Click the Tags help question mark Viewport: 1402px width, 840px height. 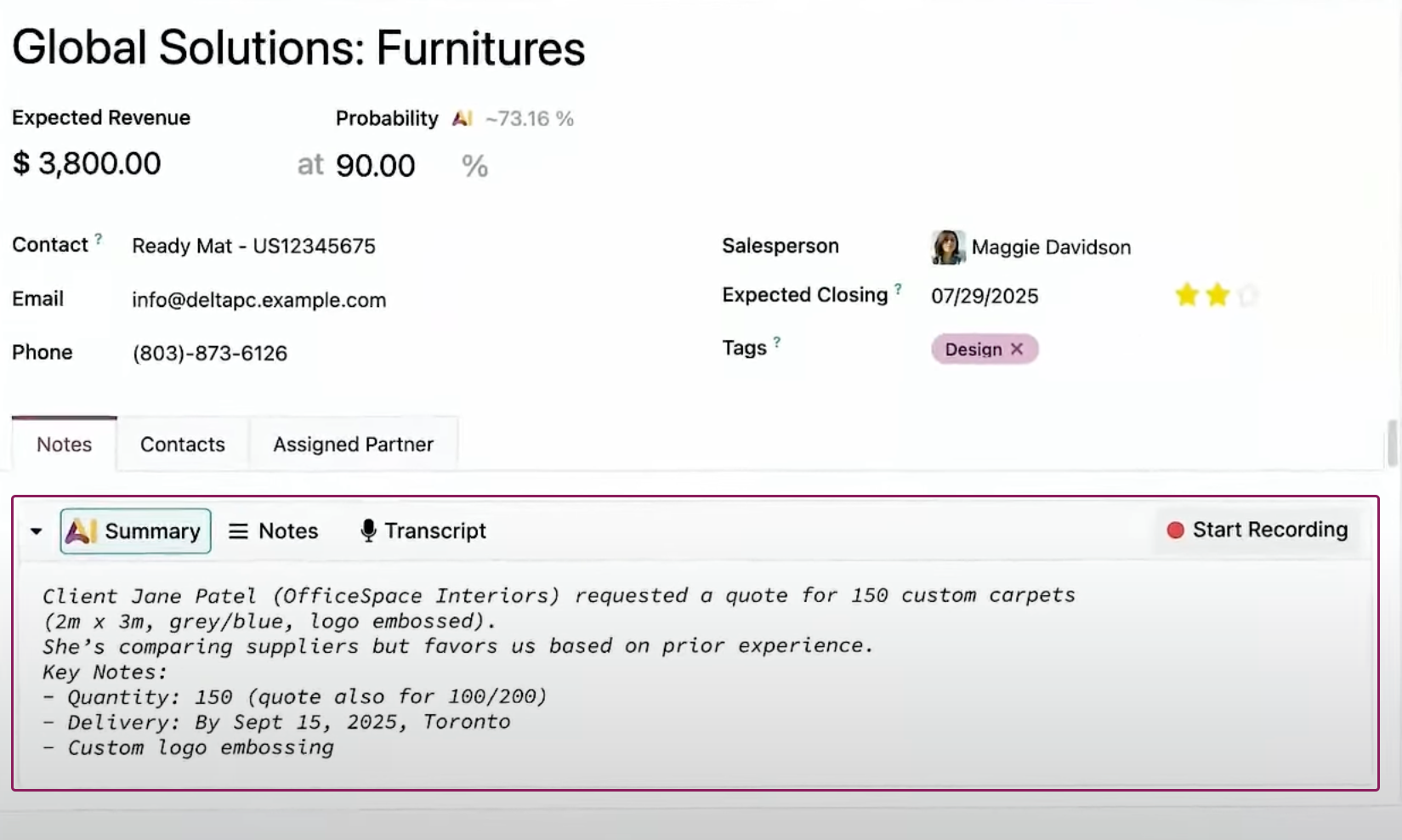776,342
